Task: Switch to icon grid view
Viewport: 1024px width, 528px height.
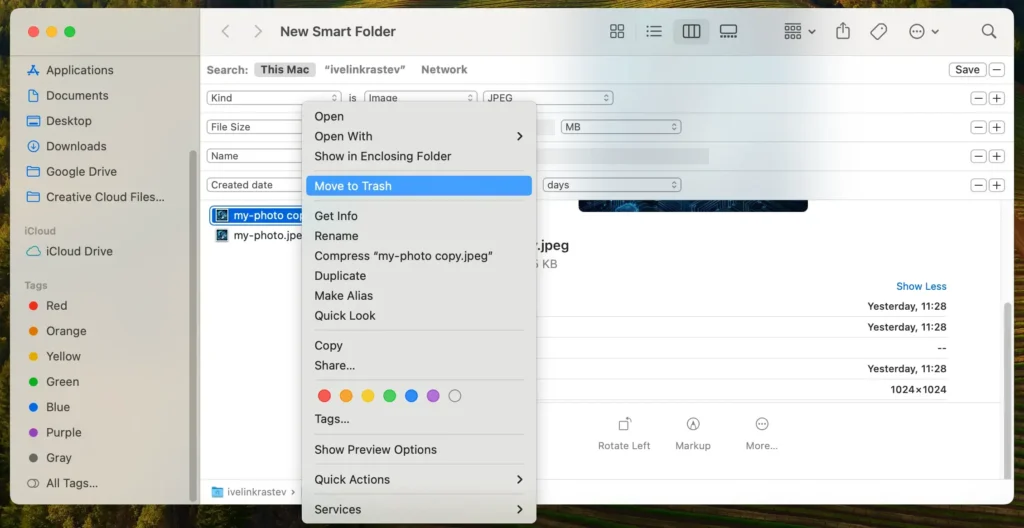Action: point(617,32)
